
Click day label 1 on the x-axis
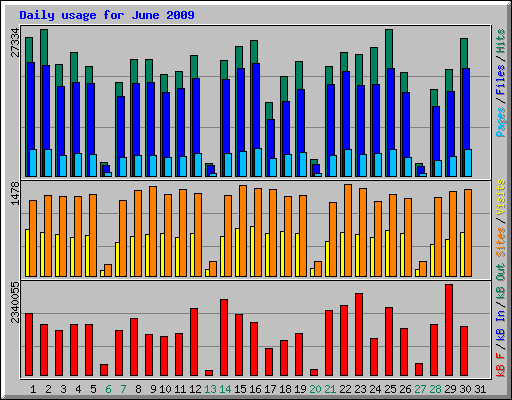tap(33, 389)
